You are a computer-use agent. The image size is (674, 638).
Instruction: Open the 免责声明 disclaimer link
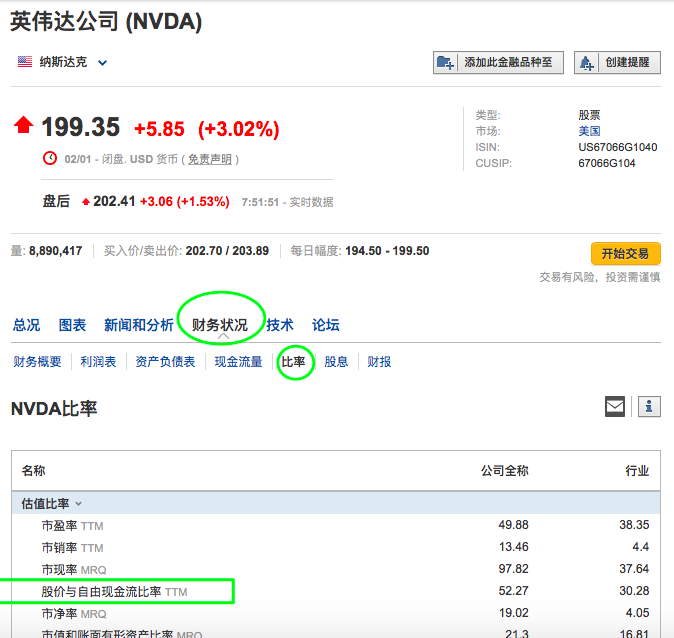210,160
